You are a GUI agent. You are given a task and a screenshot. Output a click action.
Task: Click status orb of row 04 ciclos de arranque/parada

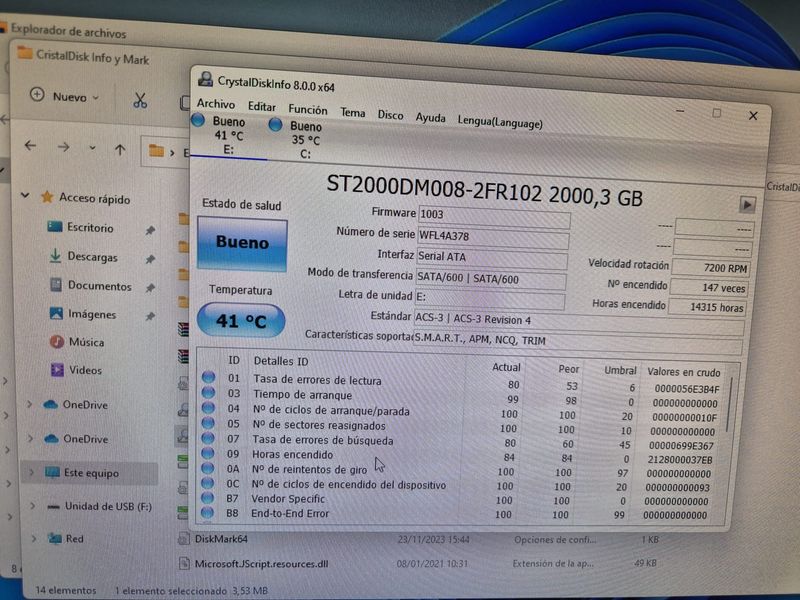click(208, 408)
